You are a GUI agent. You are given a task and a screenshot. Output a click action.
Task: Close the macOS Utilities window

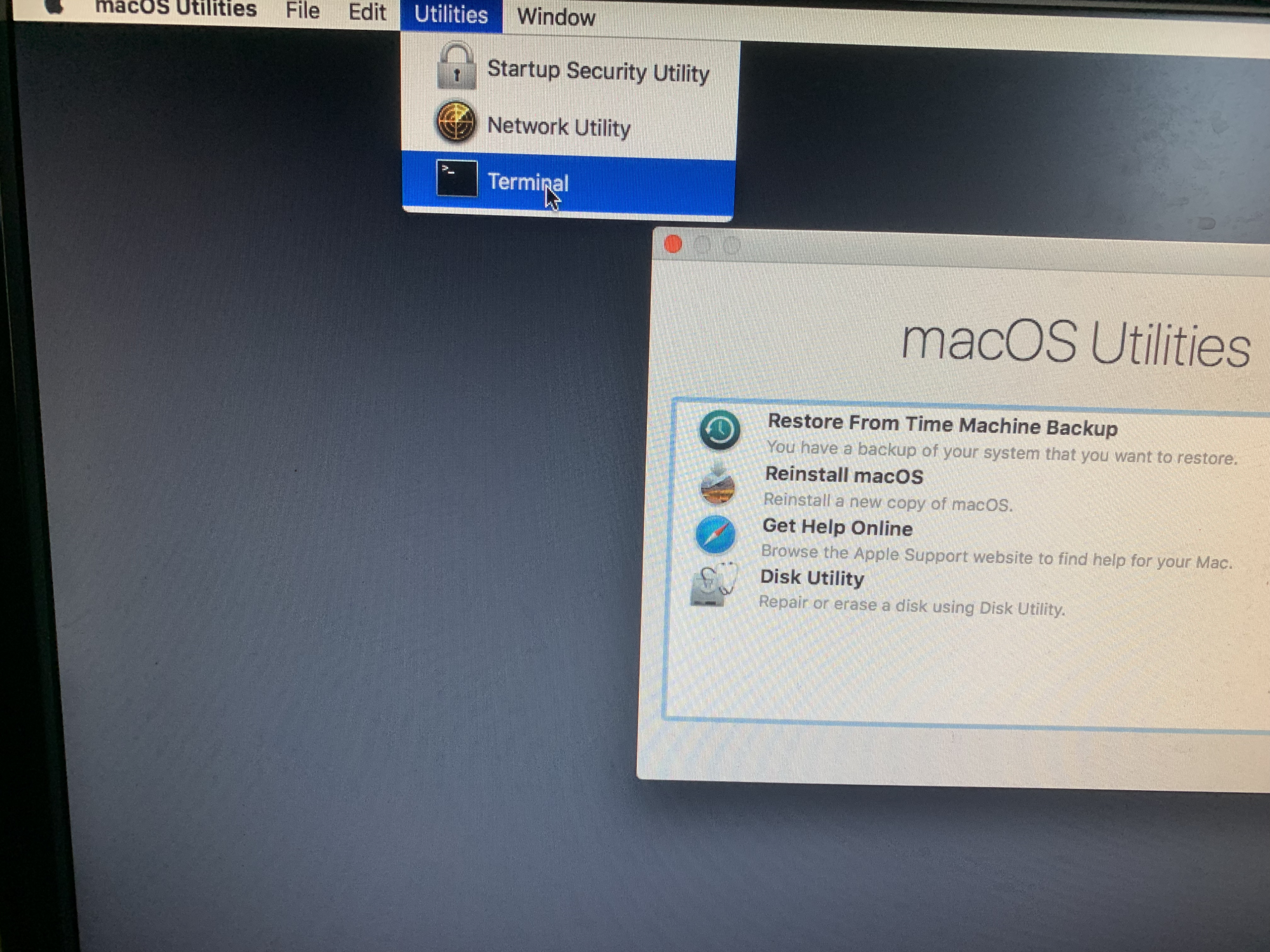pos(672,244)
